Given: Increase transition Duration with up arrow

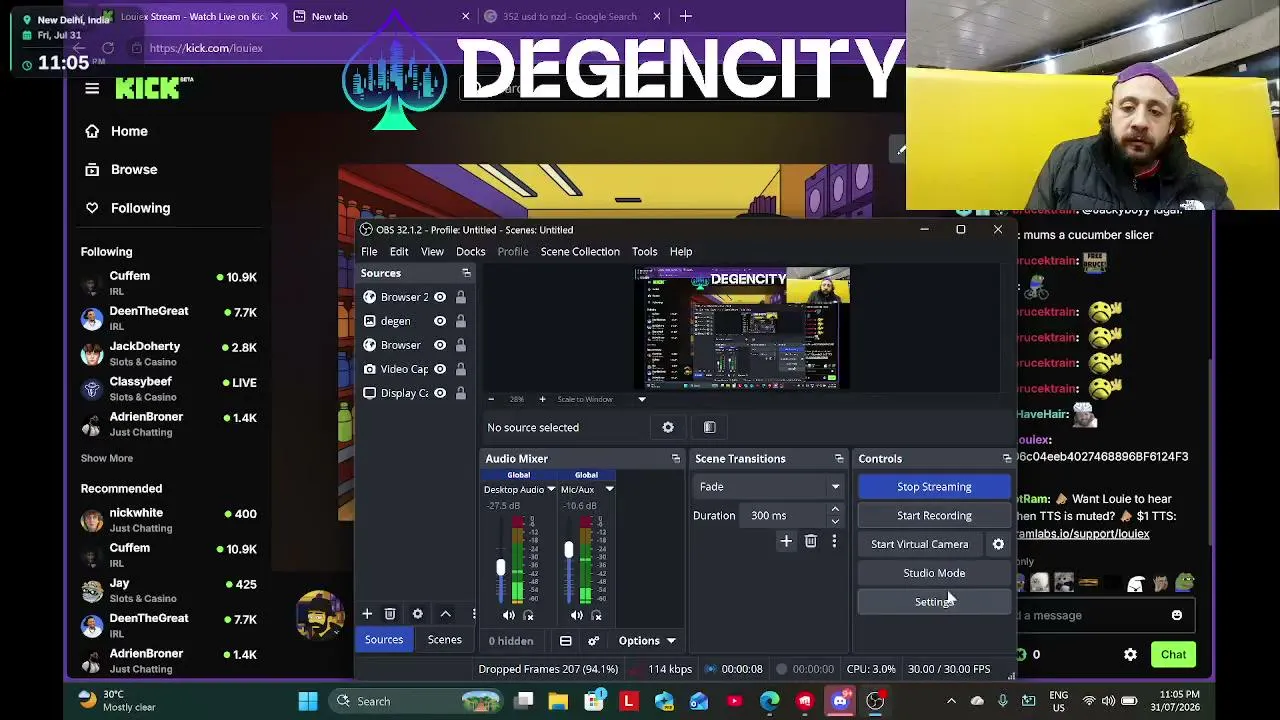Looking at the screenshot, I should (835, 509).
